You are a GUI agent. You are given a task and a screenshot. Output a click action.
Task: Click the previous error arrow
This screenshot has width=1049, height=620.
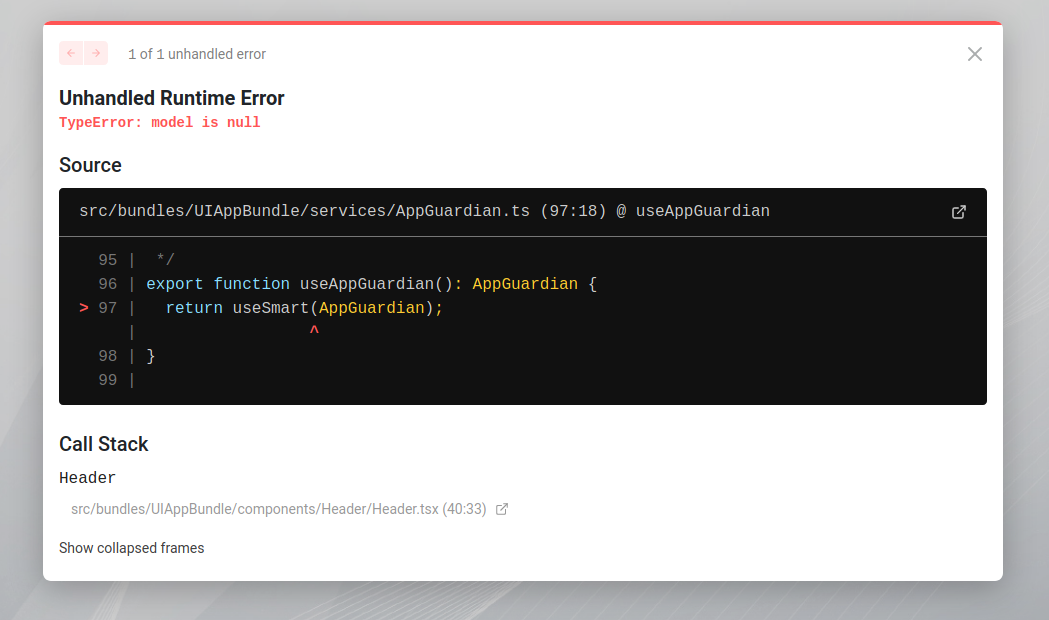tap(70, 53)
